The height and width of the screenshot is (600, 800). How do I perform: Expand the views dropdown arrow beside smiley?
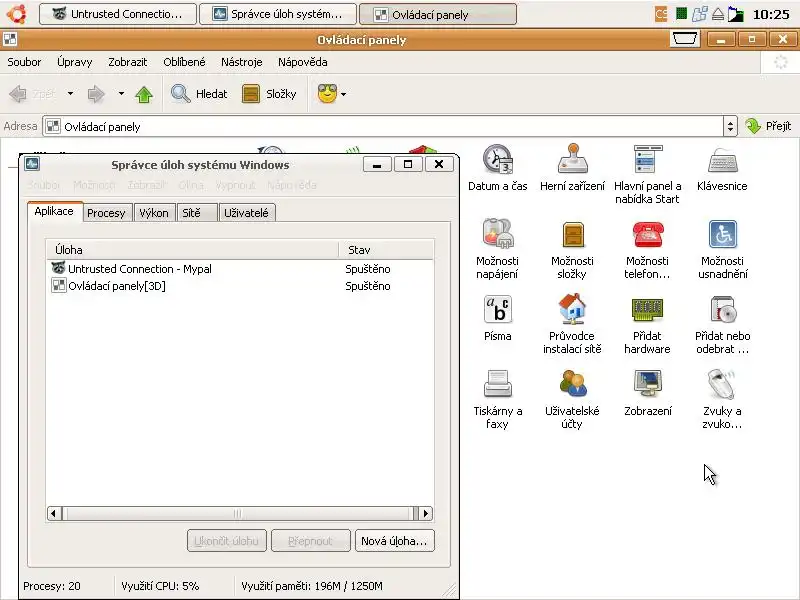coord(343,94)
